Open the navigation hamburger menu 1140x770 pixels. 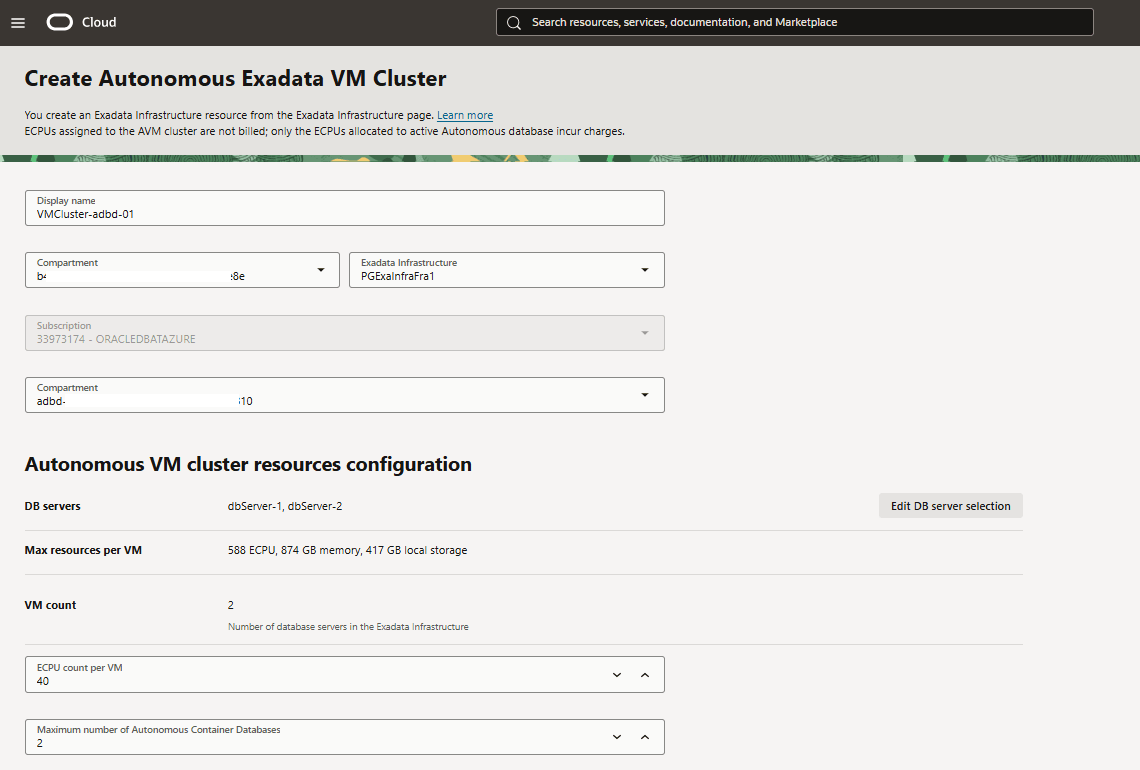[x=18, y=22]
